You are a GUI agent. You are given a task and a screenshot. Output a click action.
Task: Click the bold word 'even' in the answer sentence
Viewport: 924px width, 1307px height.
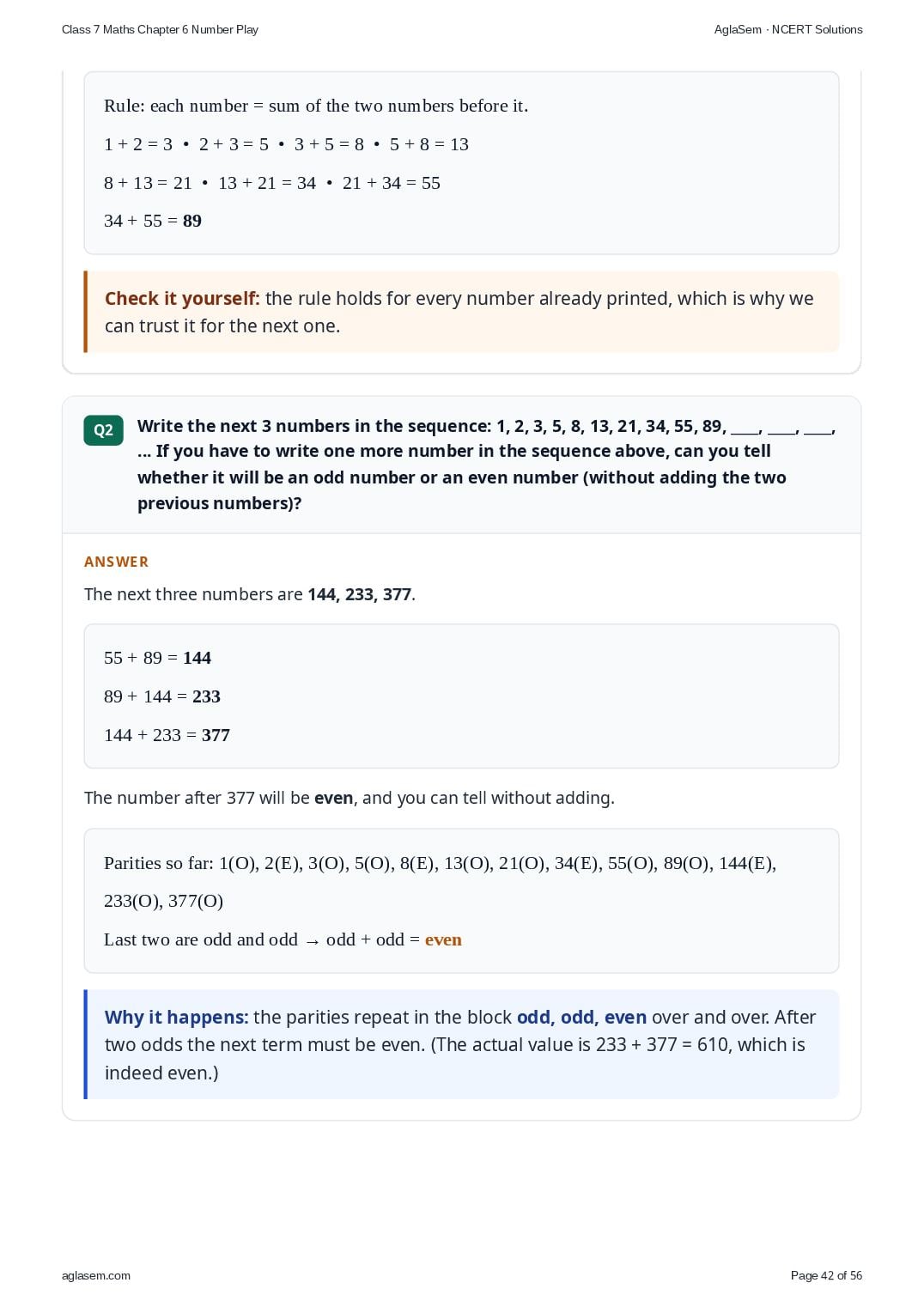[x=334, y=798]
